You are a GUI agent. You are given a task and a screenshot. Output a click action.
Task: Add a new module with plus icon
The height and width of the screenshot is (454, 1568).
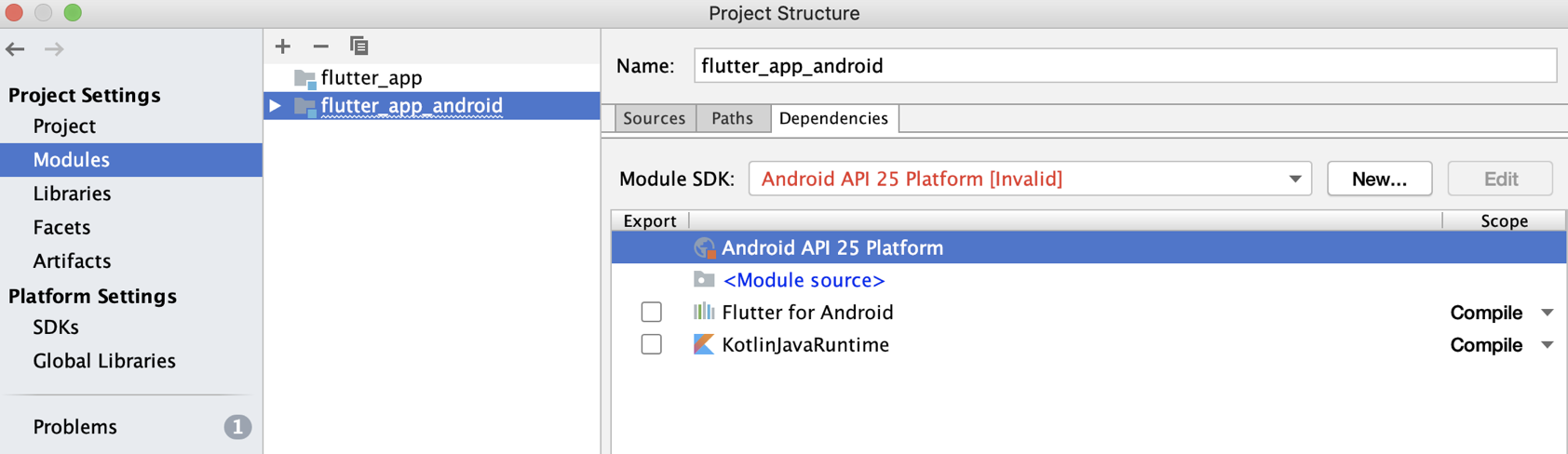tap(283, 46)
